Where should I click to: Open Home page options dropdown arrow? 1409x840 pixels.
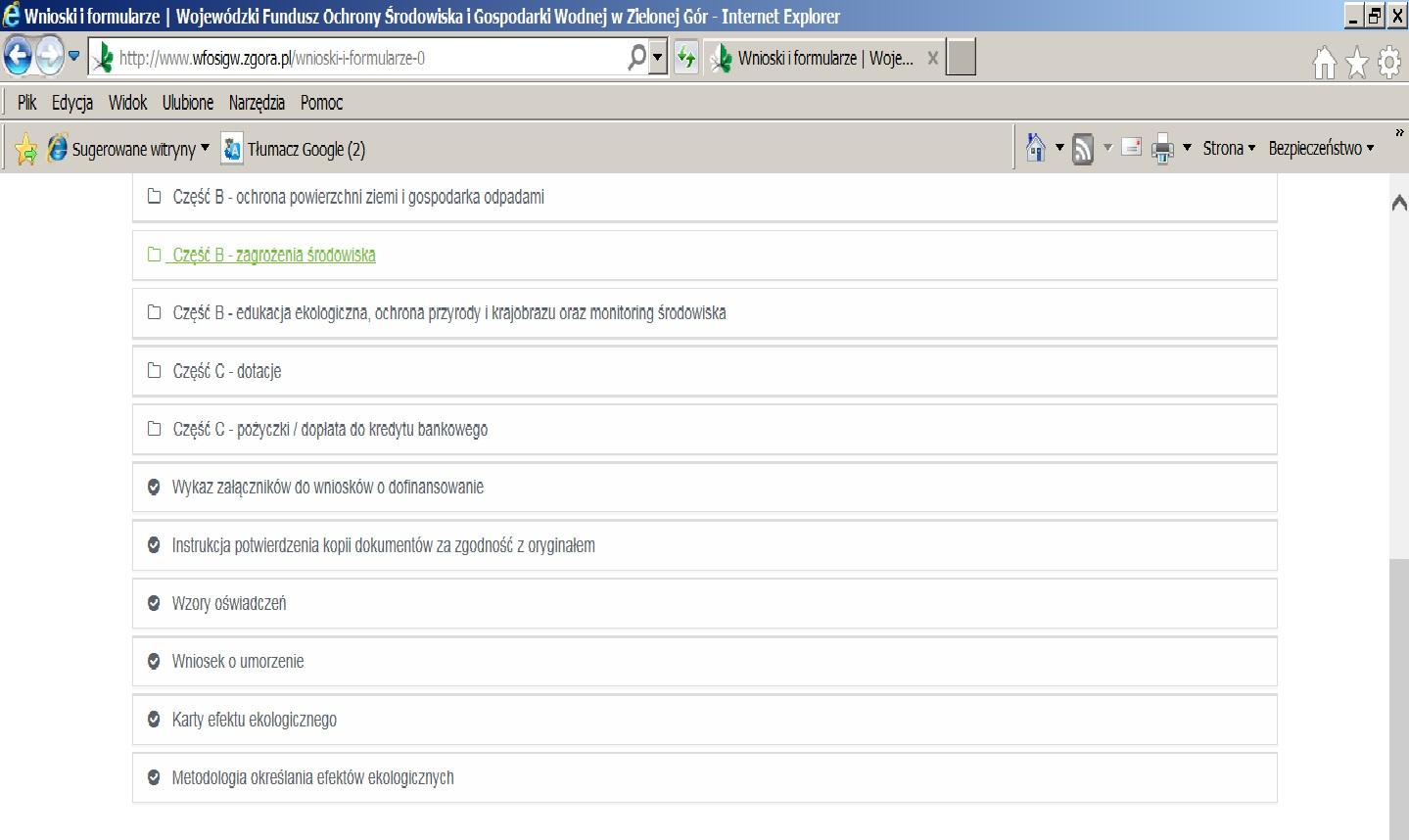(x=1059, y=148)
